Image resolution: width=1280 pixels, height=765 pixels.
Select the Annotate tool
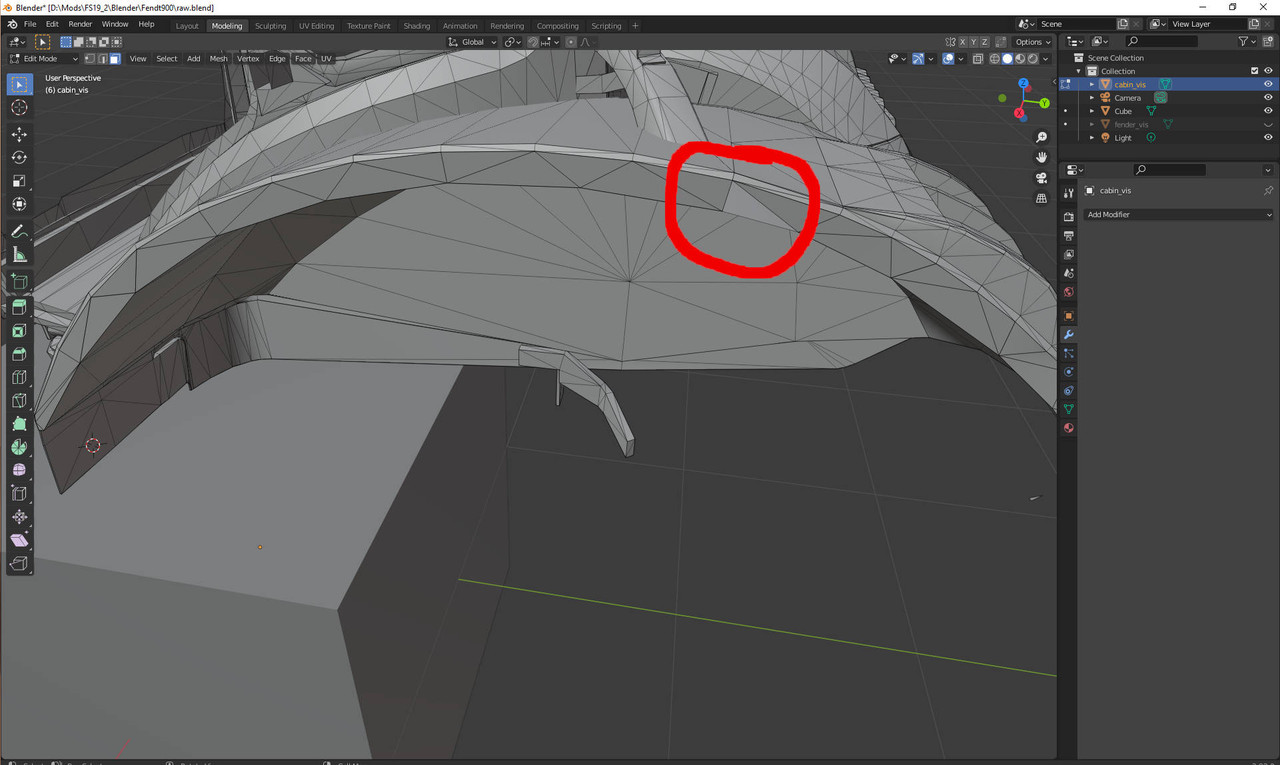pos(18,230)
